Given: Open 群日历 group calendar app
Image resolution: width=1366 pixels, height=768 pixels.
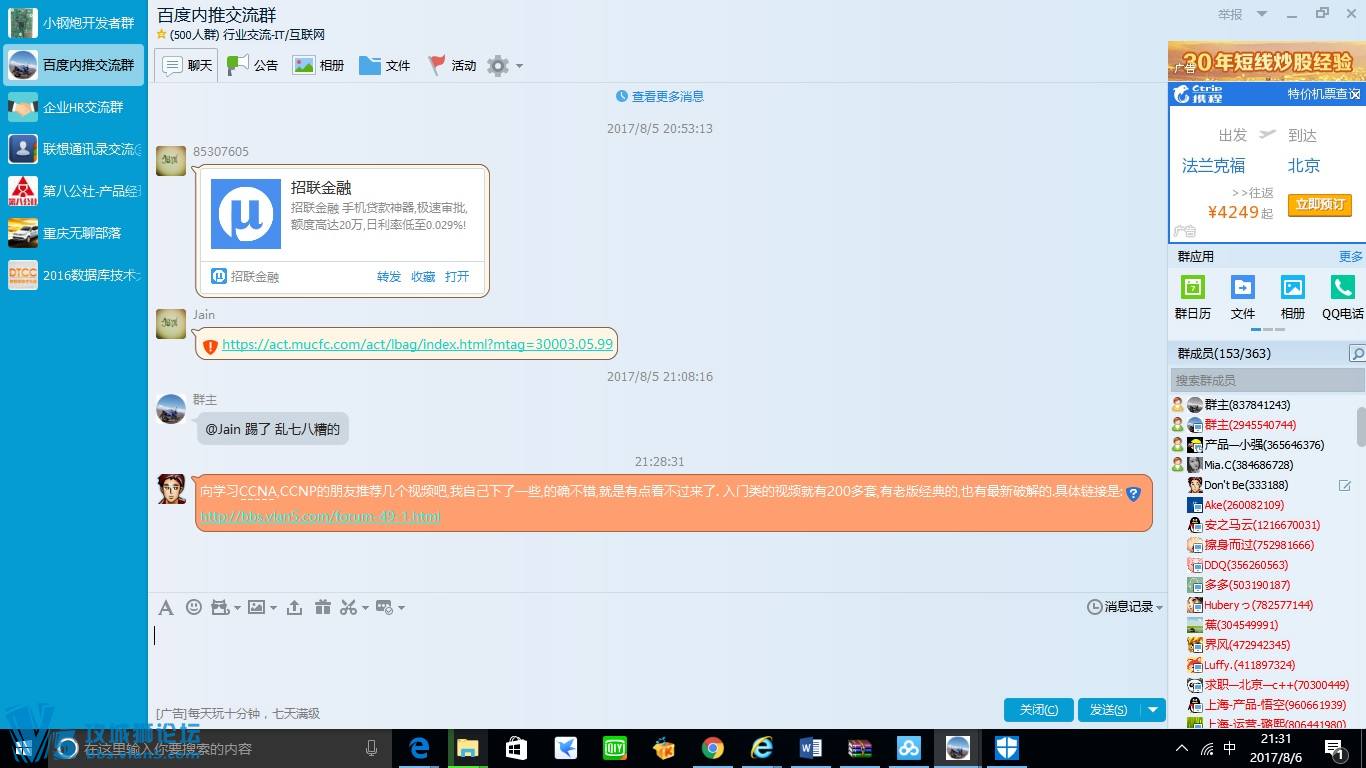Looking at the screenshot, I should (x=1192, y=297).
